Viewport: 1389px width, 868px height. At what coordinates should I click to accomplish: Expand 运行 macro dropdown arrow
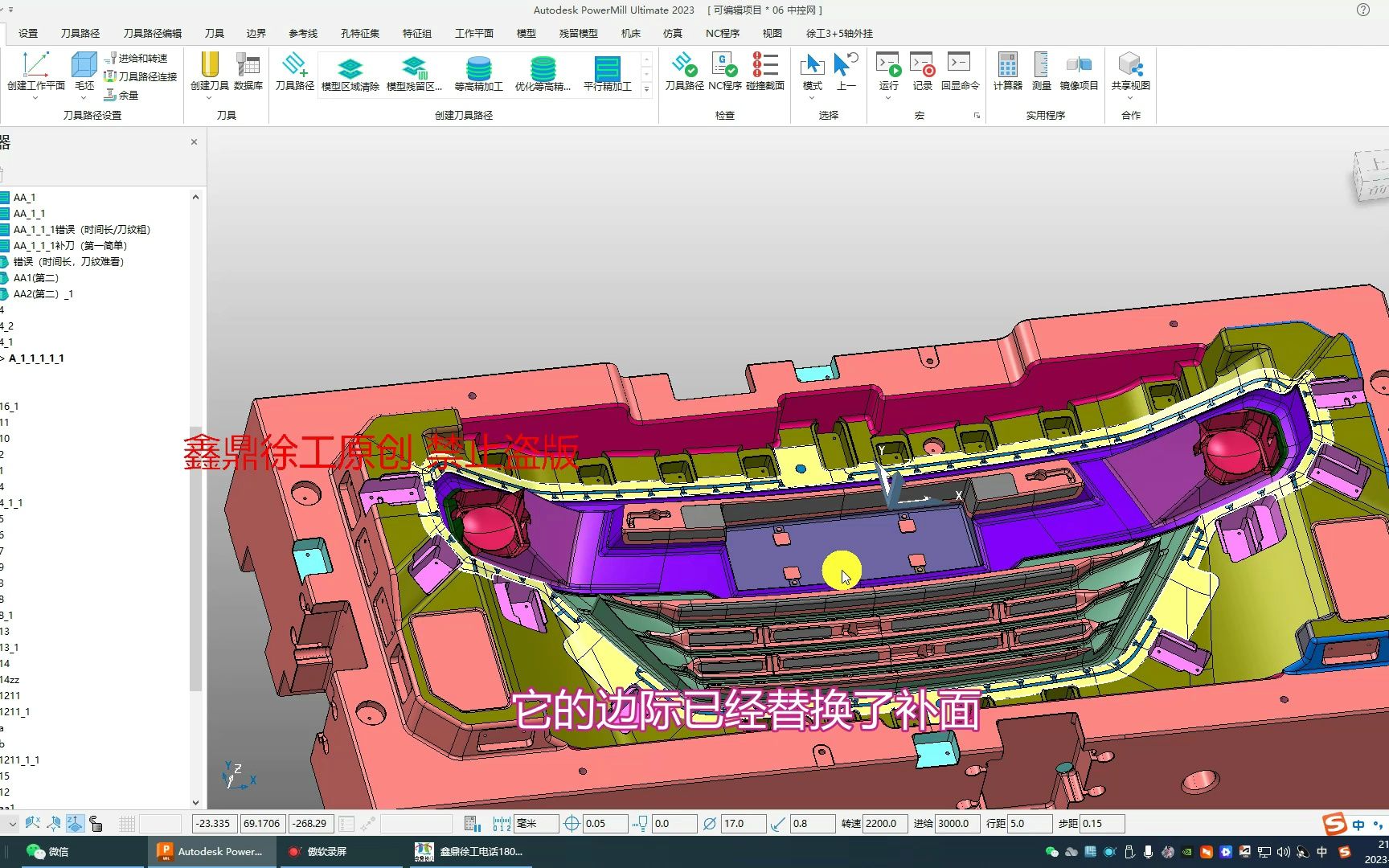[x=888, y=98]
